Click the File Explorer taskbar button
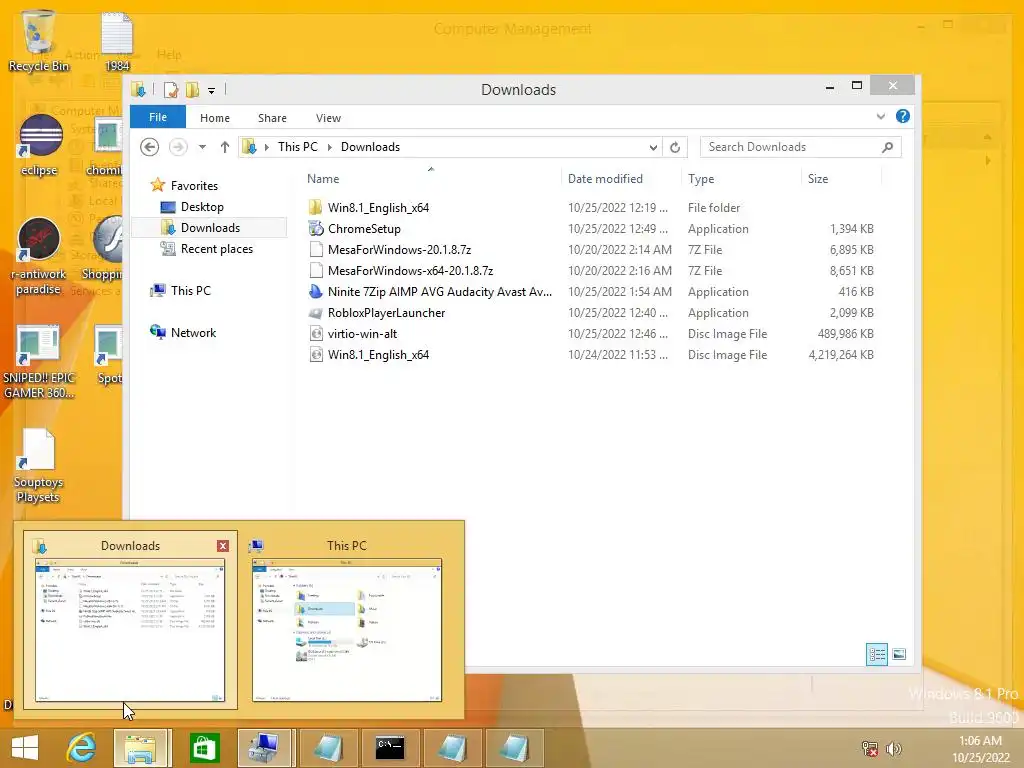Viewport: 1024px width, 768px height. [141, 748]
